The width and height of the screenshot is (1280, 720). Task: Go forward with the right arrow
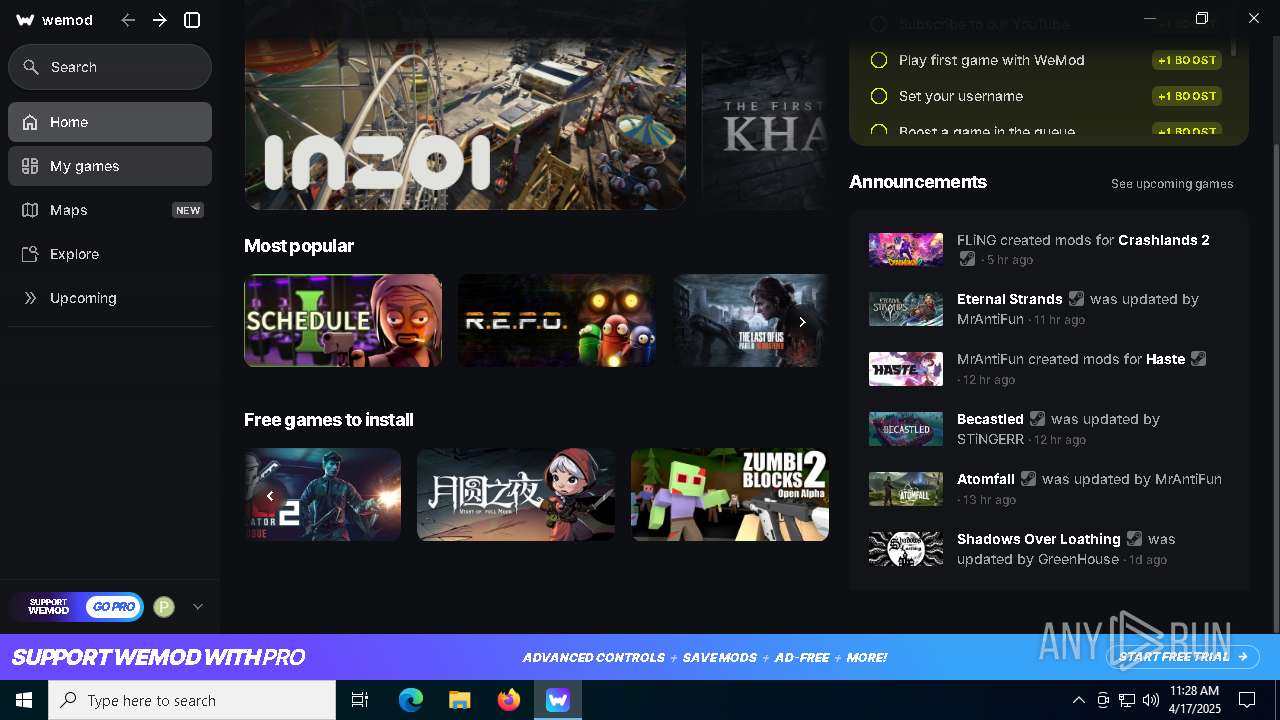click(160, 20)
